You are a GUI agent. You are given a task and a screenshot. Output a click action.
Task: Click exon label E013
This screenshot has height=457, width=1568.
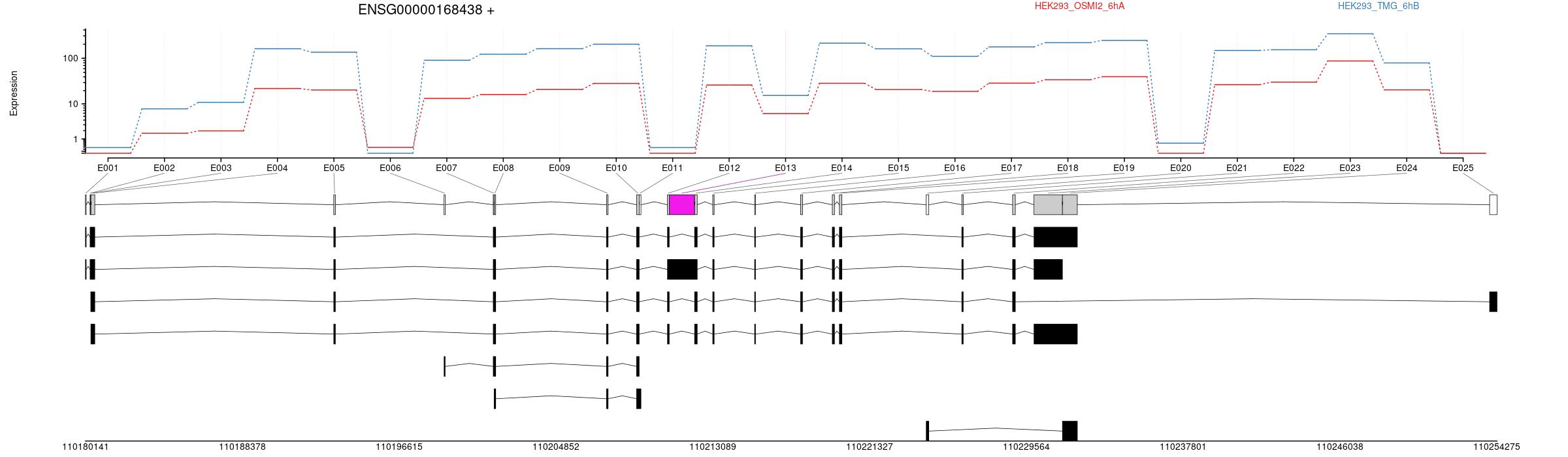coord(785,168)
